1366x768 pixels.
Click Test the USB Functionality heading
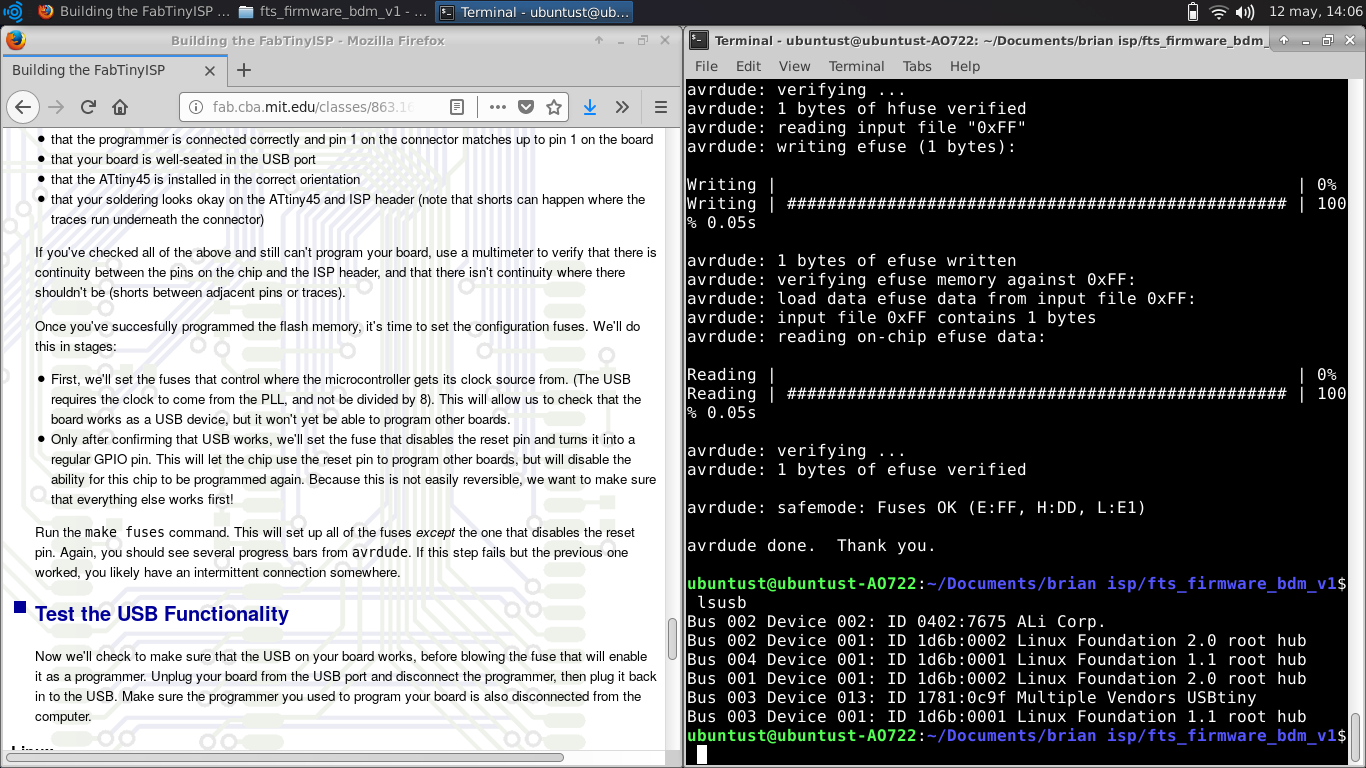coord(162,614)
